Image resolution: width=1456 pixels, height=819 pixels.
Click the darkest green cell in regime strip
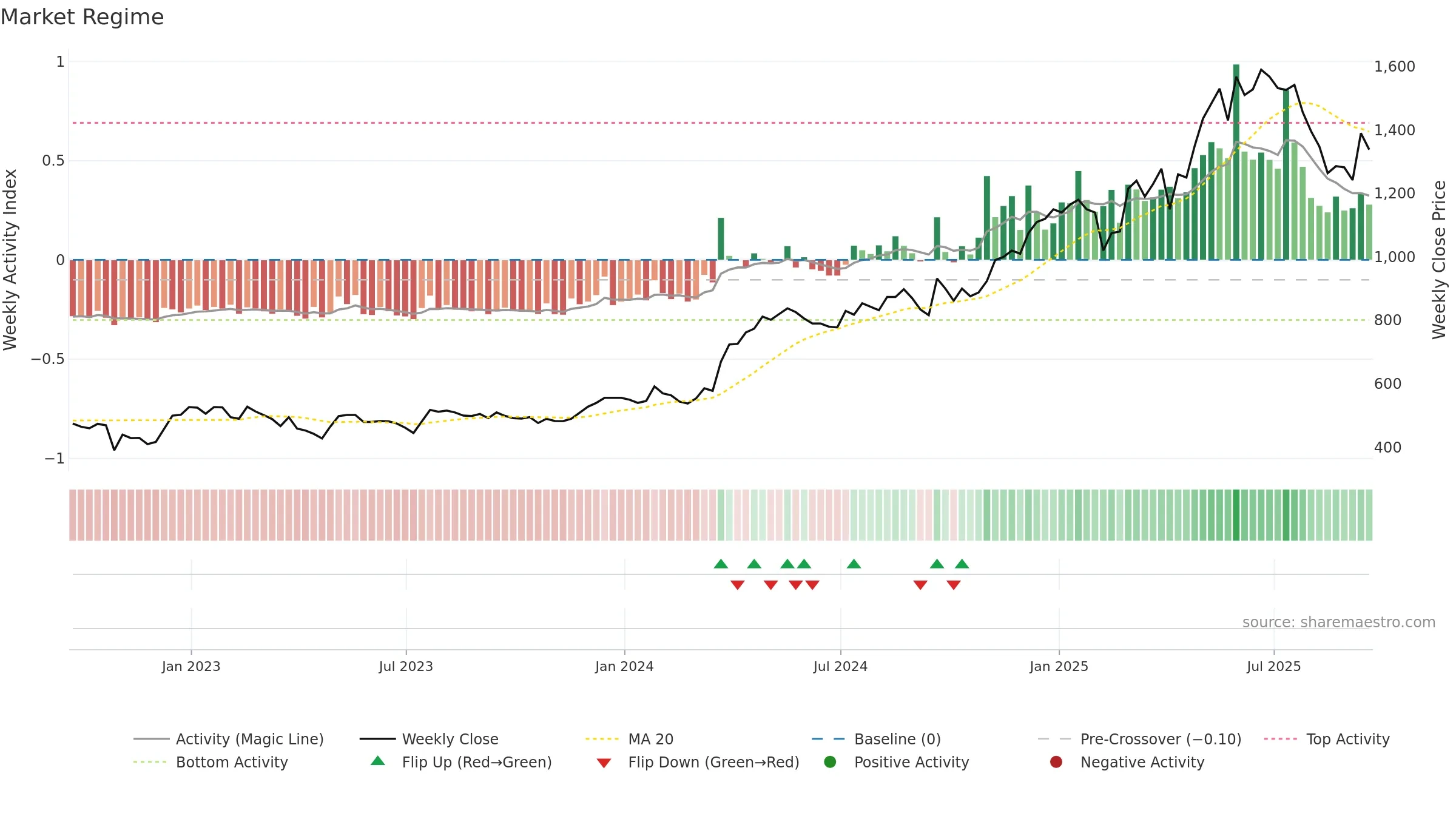(x=1236, y=515)
